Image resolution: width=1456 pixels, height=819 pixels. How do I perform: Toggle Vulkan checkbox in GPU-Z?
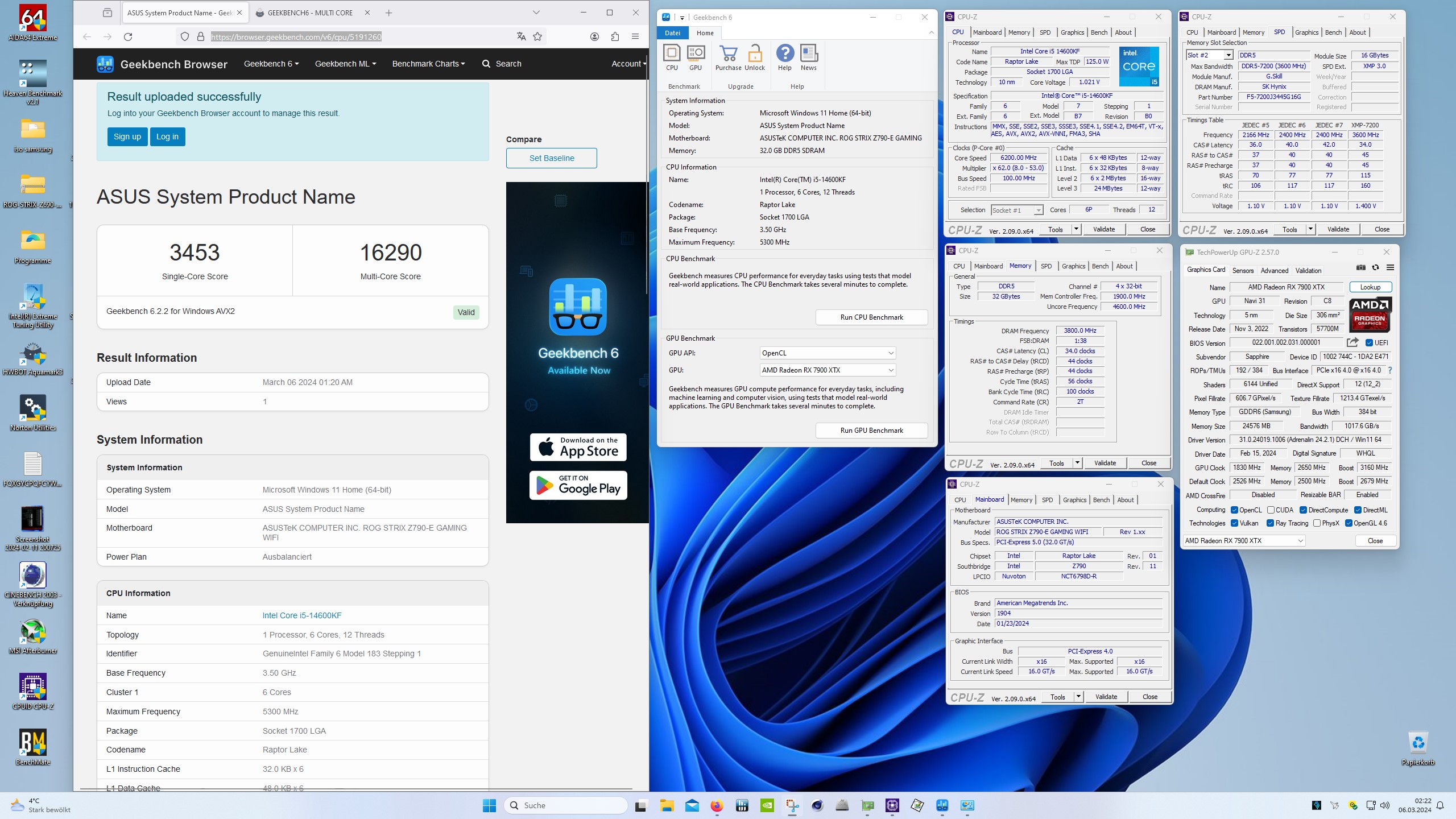1234,523
